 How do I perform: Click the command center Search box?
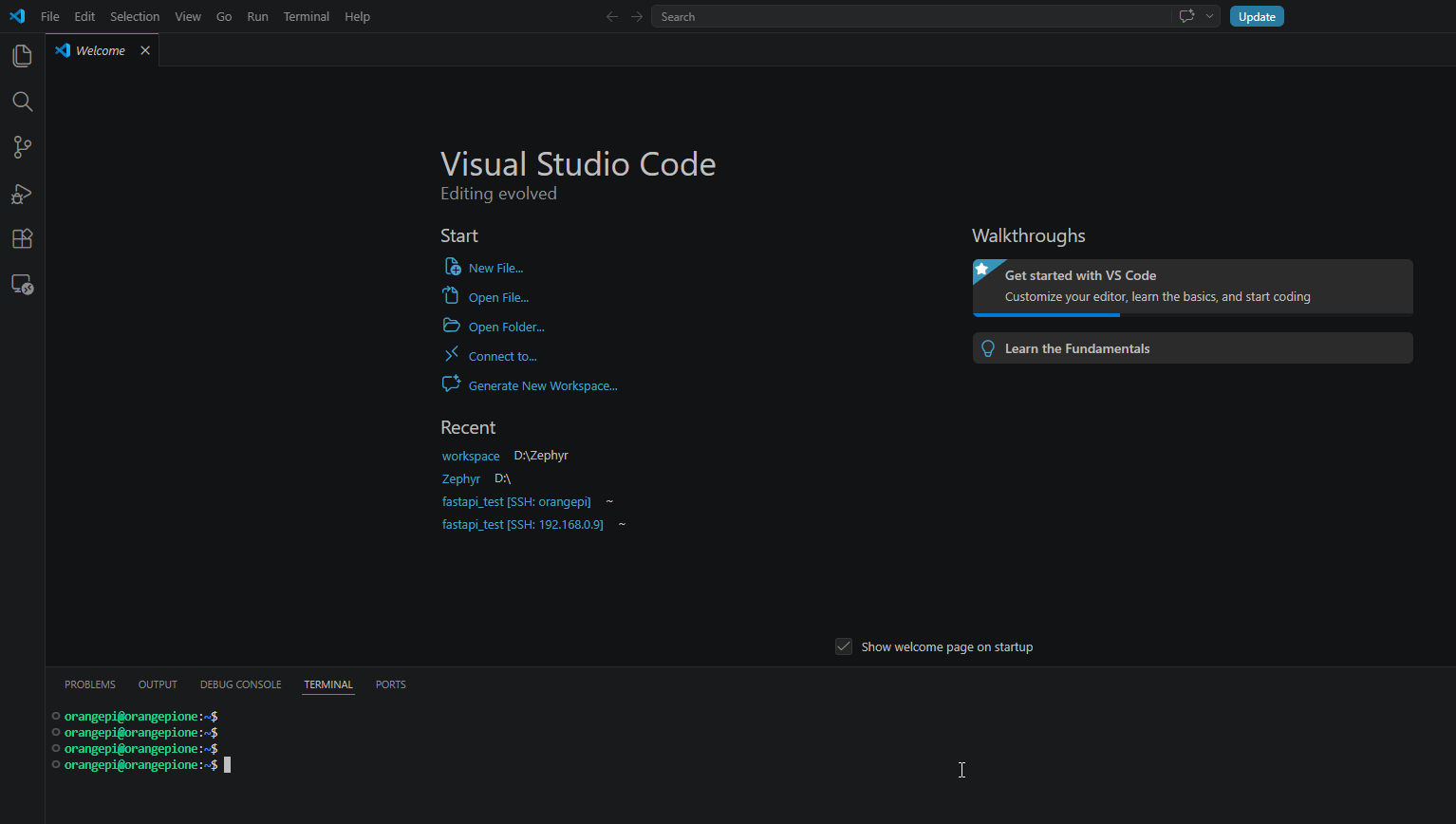point(911,16)
